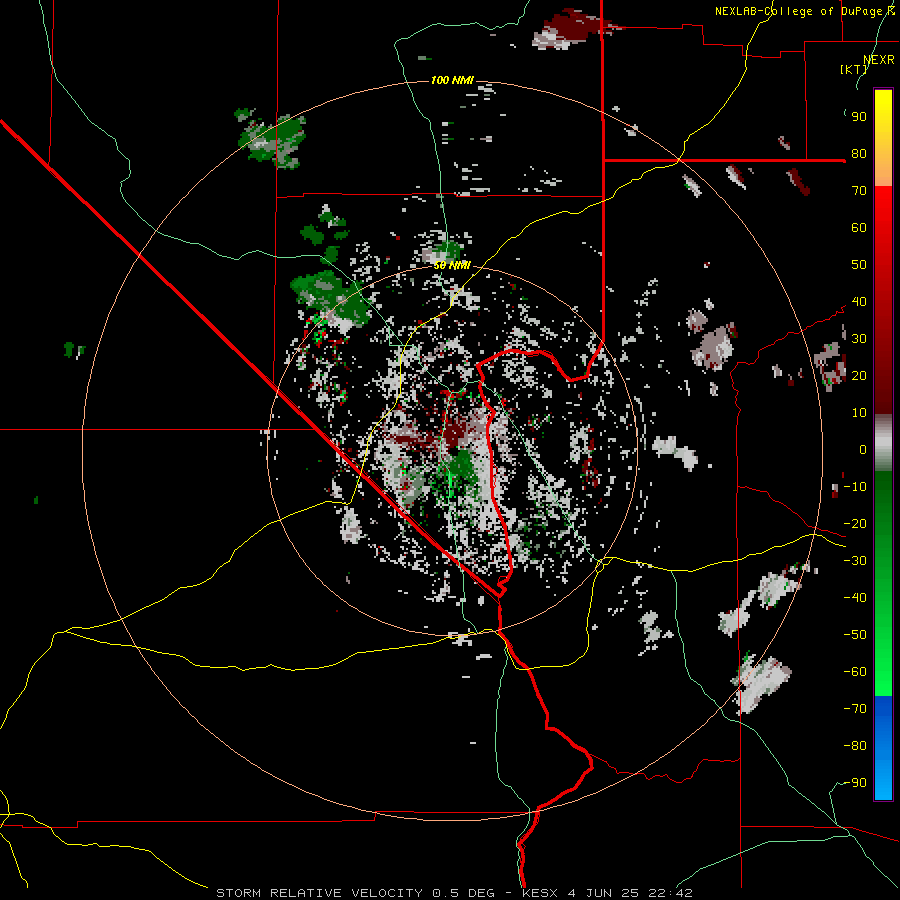Click the 4 JUN 25 date text

click(603, 893)
